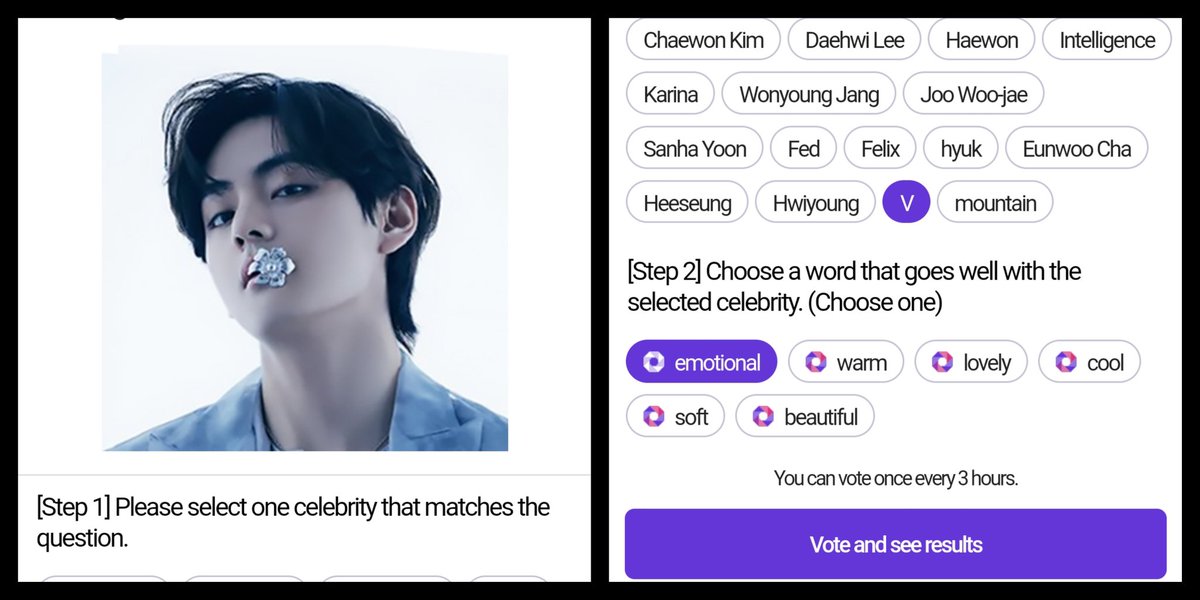This screenshot has width=1200, height=600.
Task: Choose Daehwi Lee chip
Action: [x=854, y=41]
